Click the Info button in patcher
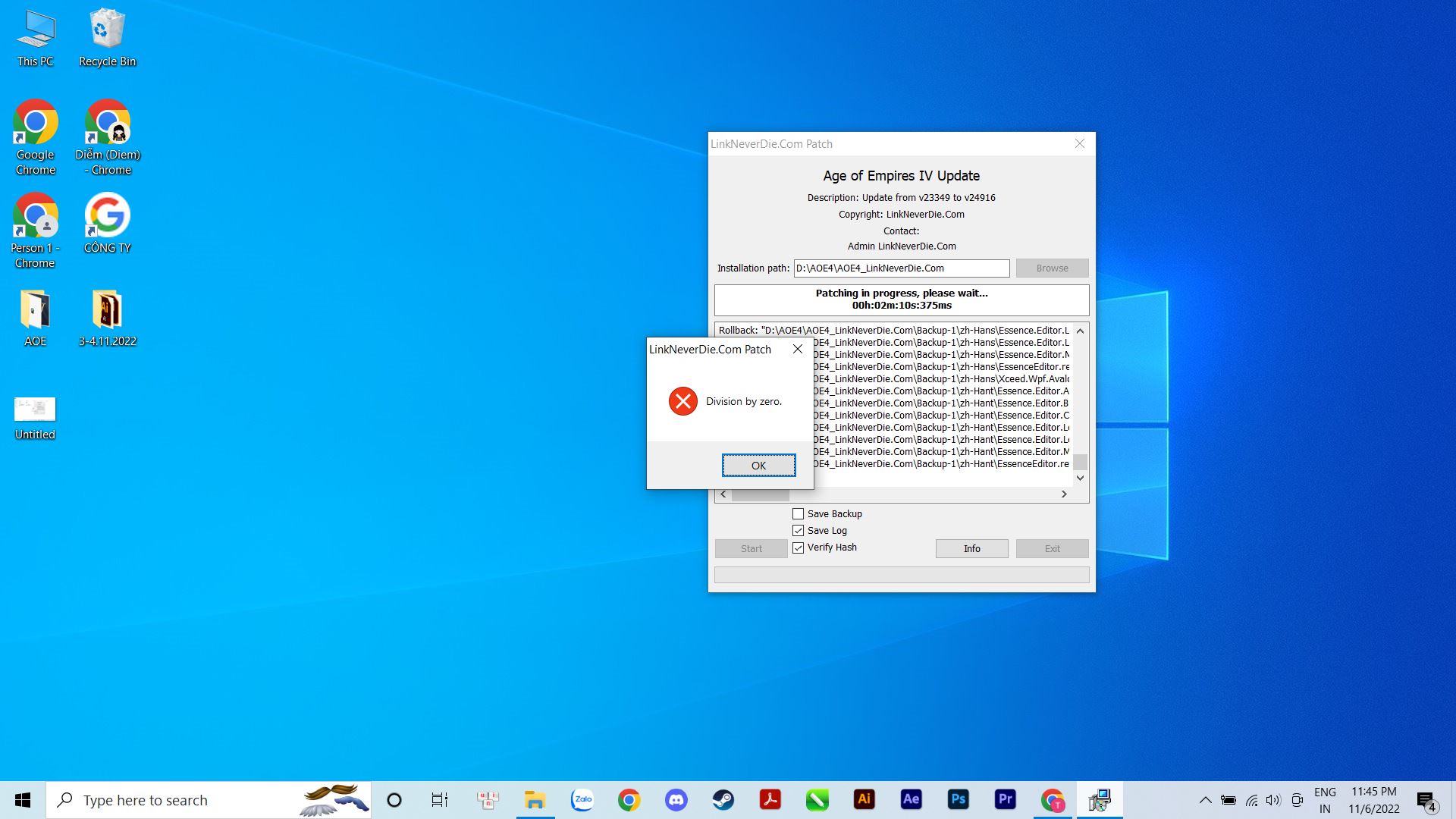This screenshot has width=1456, height=819. 971,548
